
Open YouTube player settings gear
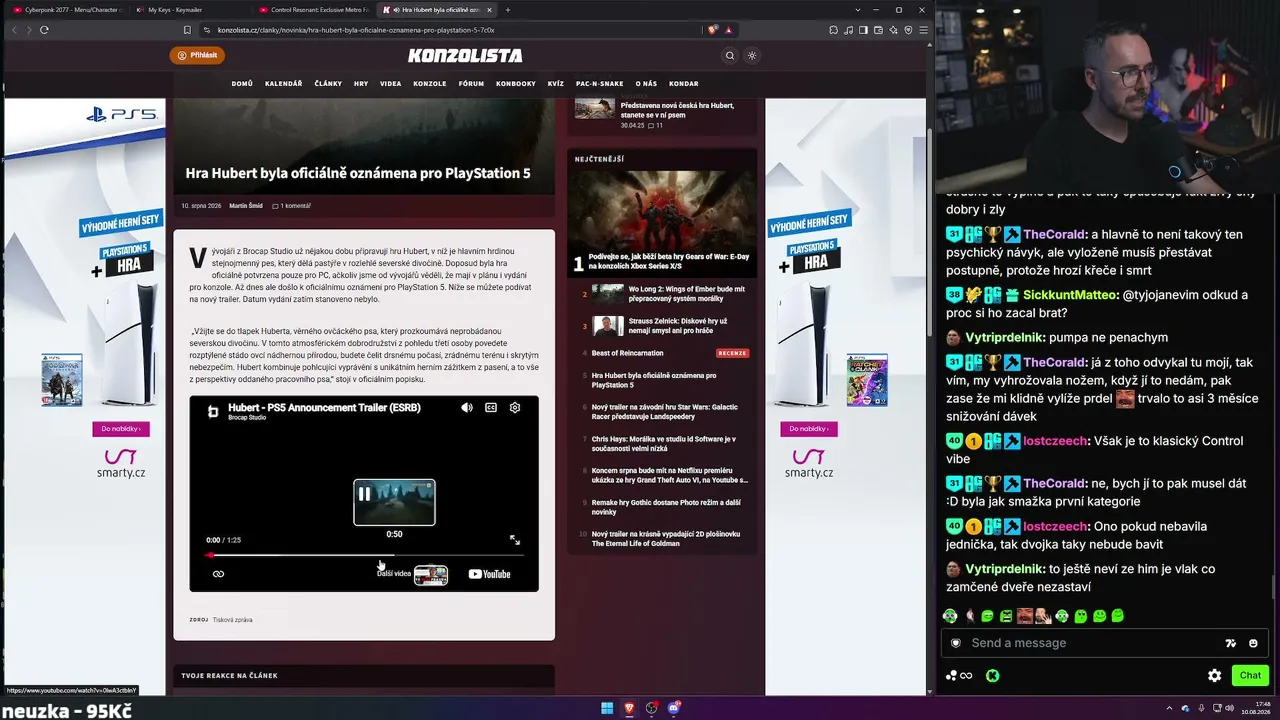tap(515, 408)
